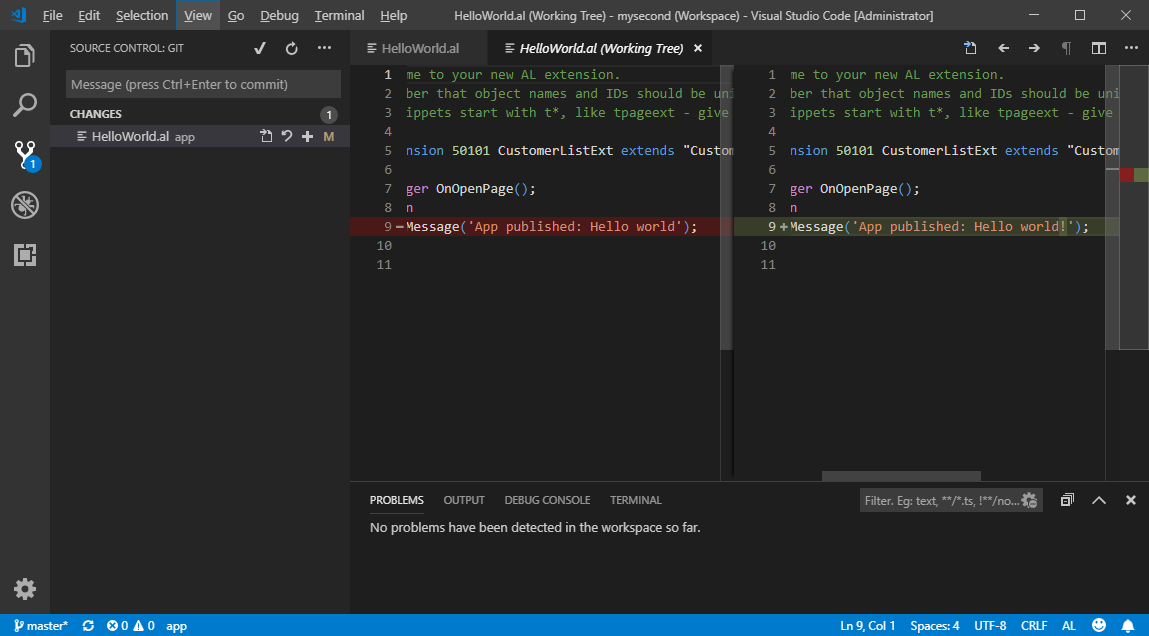1149x636 pixels.
Task: Click the commit checkmark icon
Action: pyautogui.click(x=260, y=48)
